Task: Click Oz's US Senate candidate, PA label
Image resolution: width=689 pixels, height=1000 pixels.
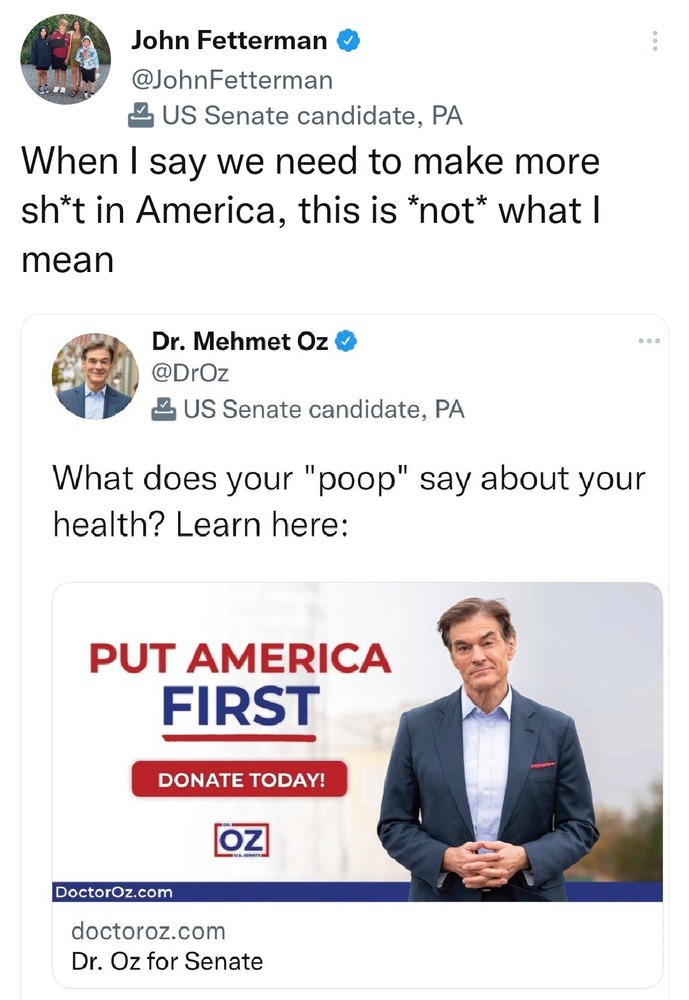Action: (322, 409)
